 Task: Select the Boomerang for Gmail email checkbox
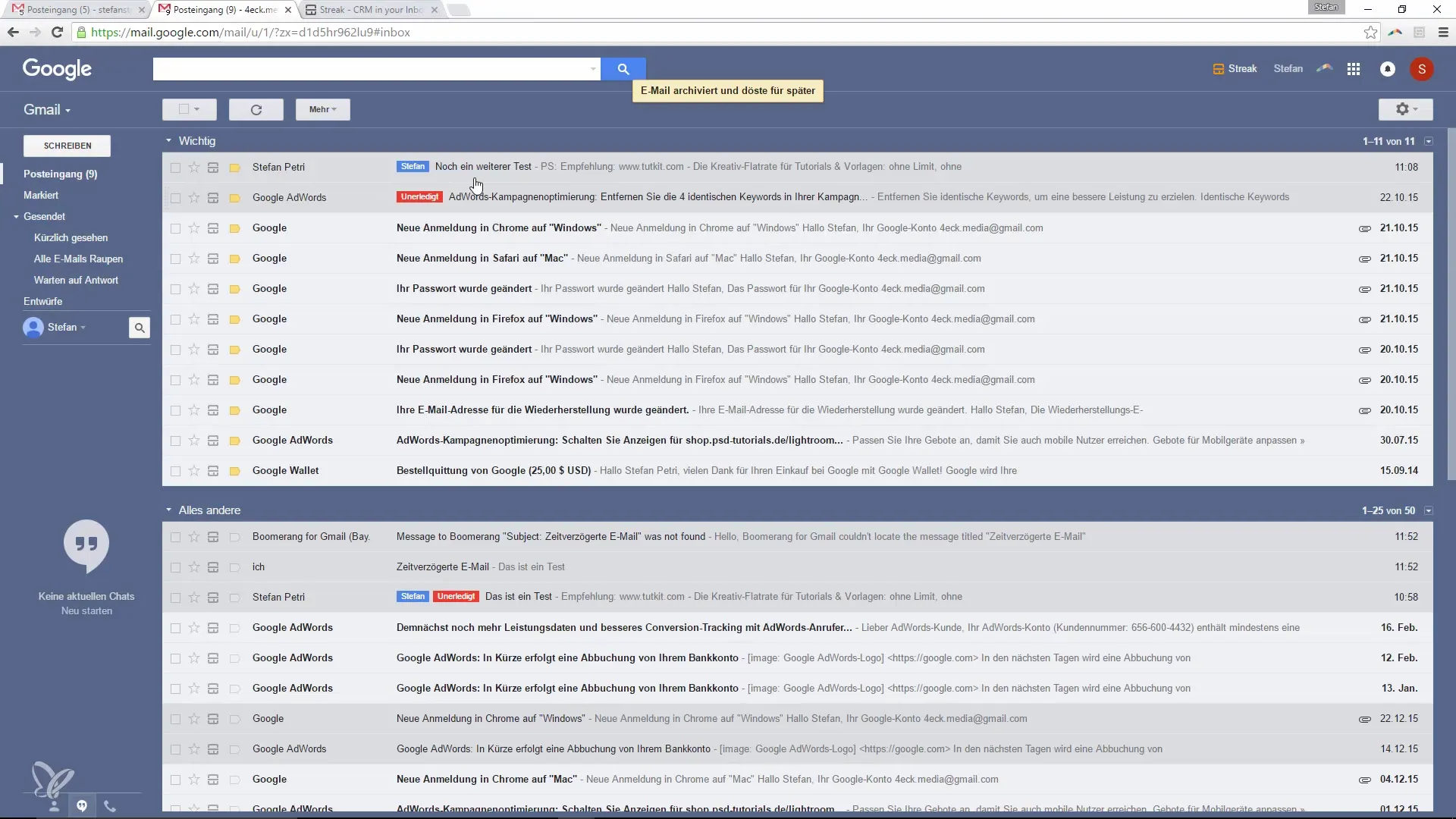click(x=175, y=537)
